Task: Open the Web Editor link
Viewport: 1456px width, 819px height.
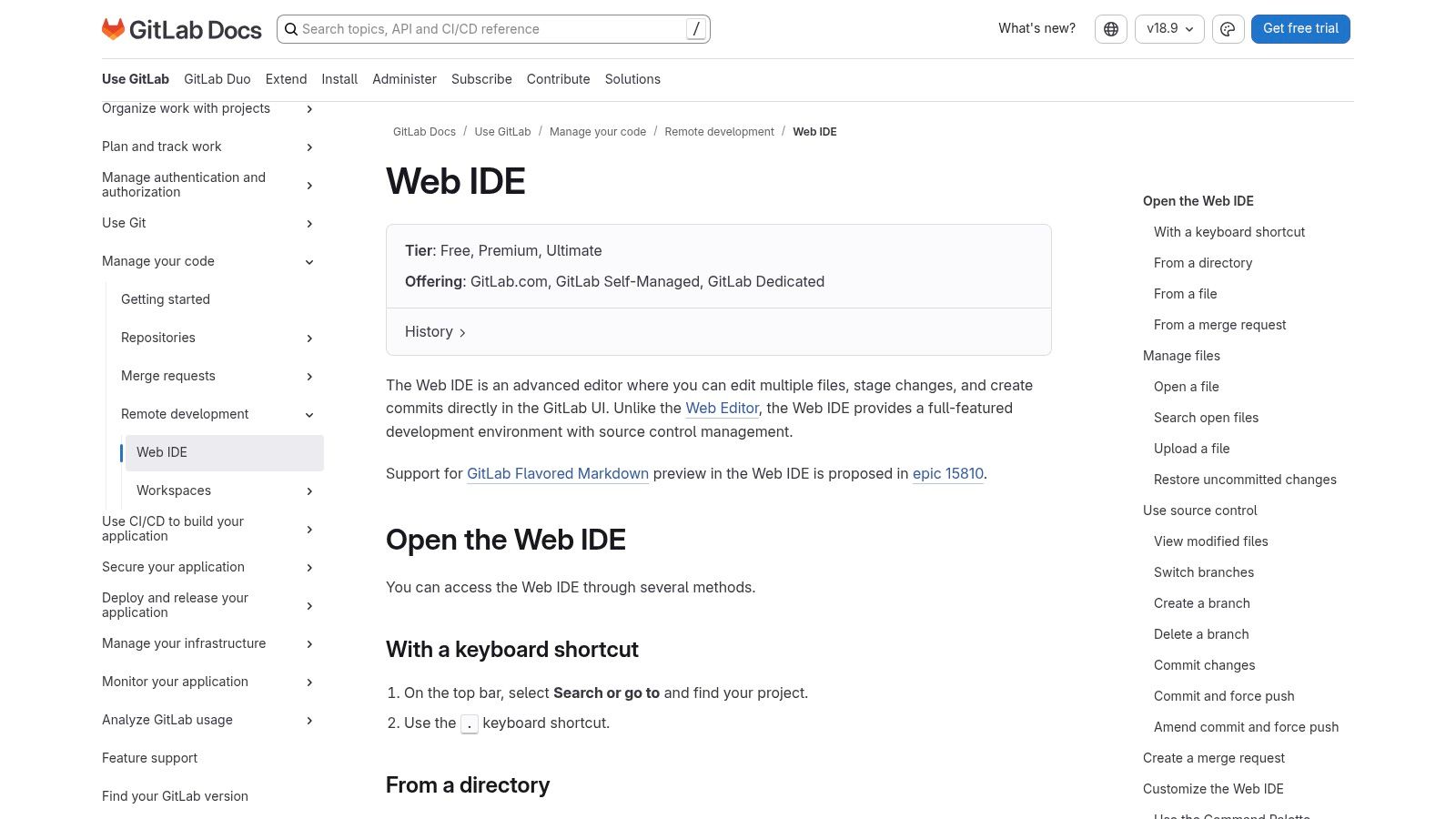Action: click(722, 408)
